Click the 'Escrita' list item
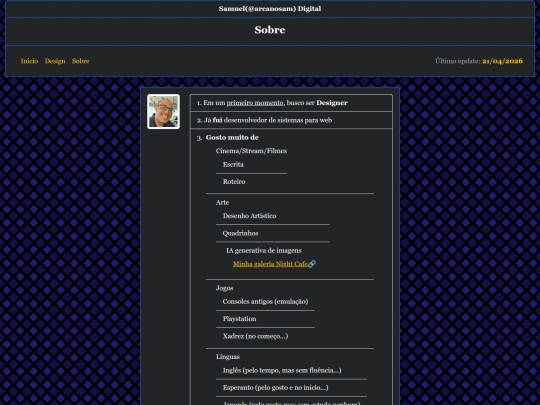Image resolution: width=540 pixels, height=405 pixels. [233, 165]
